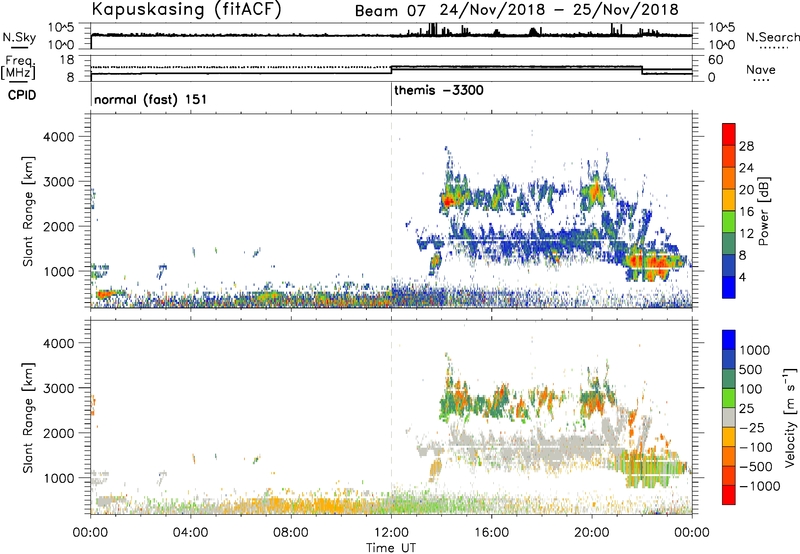The image size is (800, 554).
Task: Click the blue top segment of Velocity colorbar
Action: (x=729, y=340)
